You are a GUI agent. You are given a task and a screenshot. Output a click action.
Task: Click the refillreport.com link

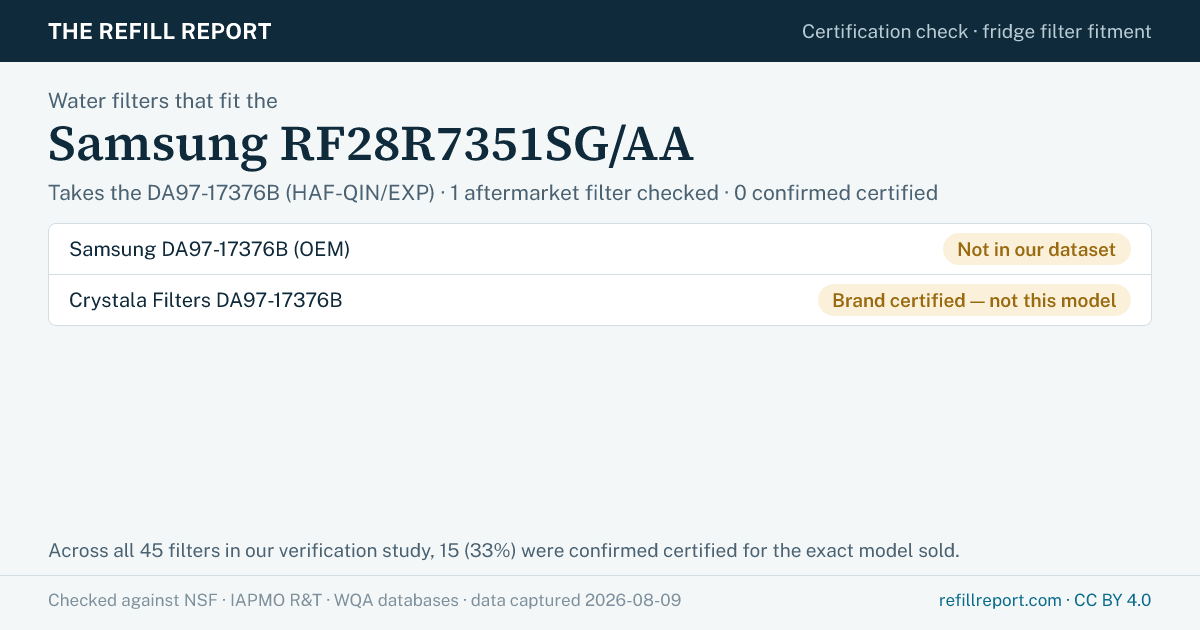pyautogui.click(x=1000, y=600)
